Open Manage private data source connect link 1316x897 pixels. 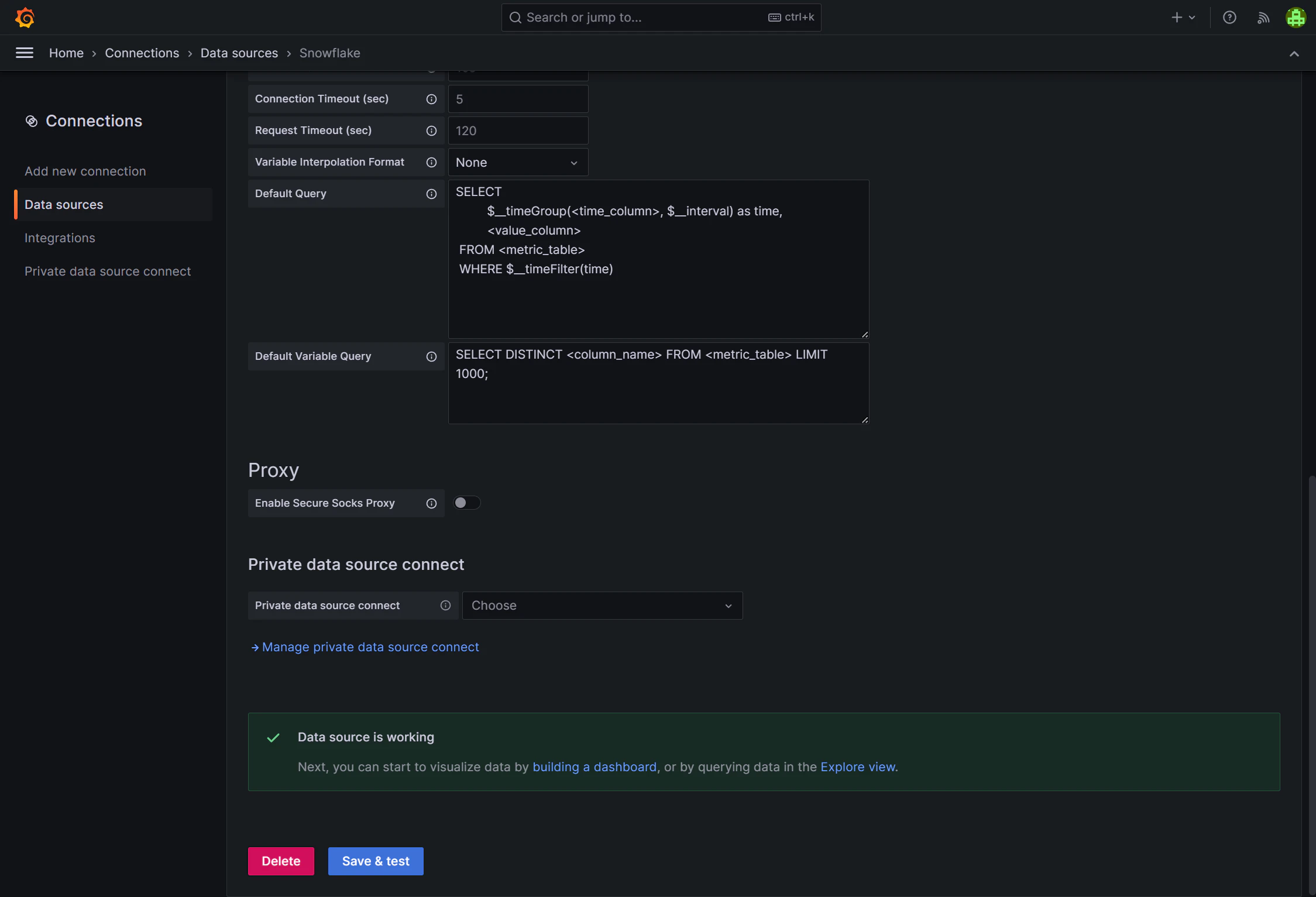[365, 647]
